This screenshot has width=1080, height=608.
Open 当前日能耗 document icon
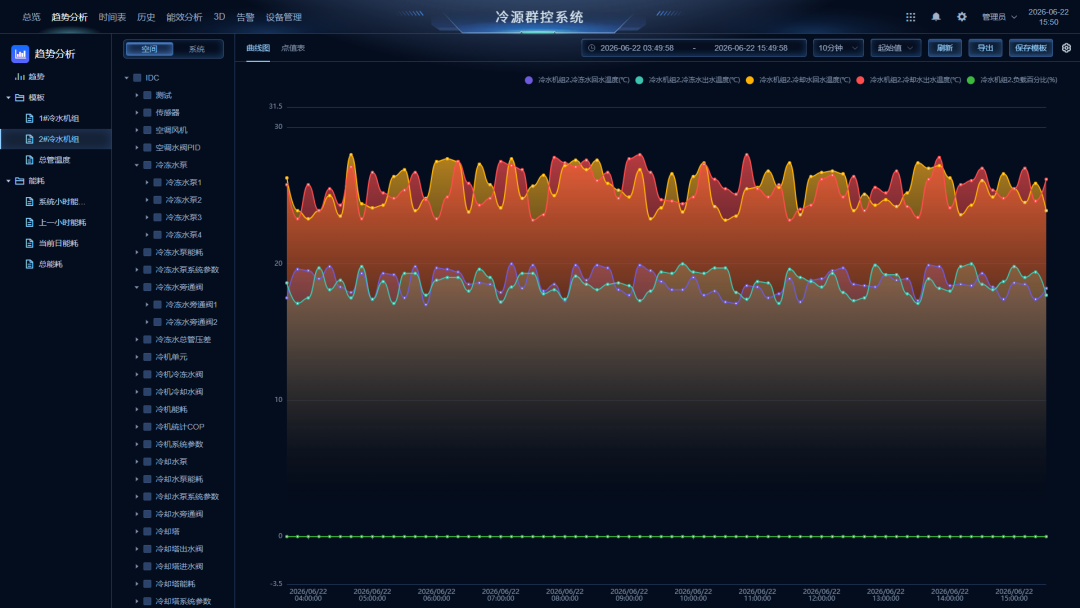click(x=29, y=243)
